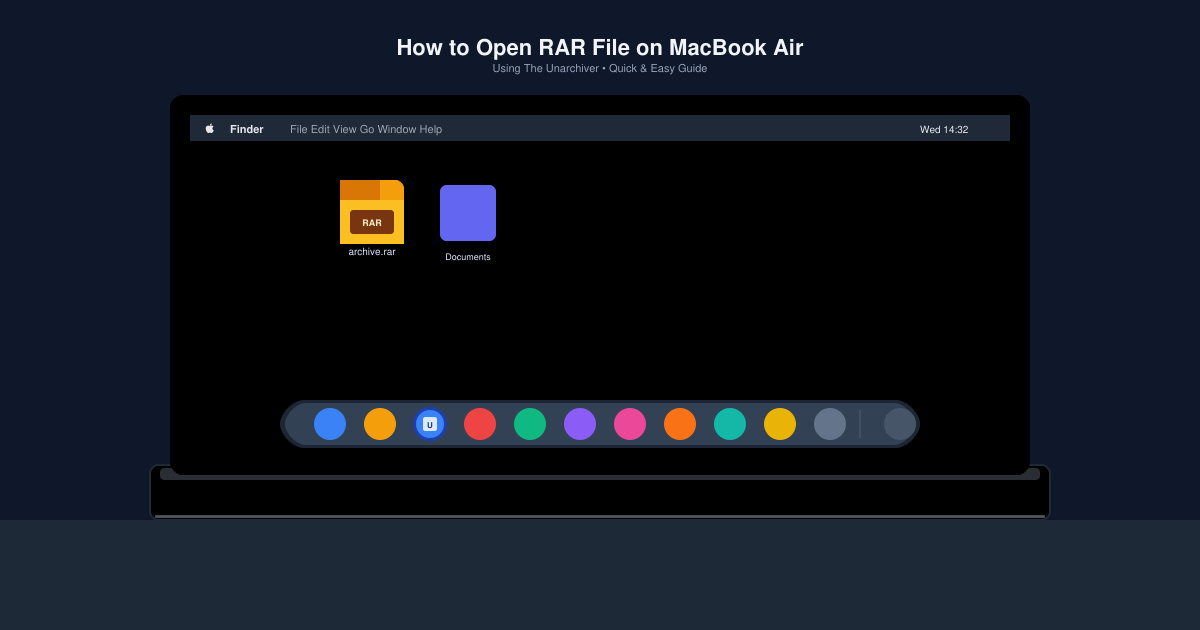
Task: Click the pink dock icon
Action: [630, 424]
